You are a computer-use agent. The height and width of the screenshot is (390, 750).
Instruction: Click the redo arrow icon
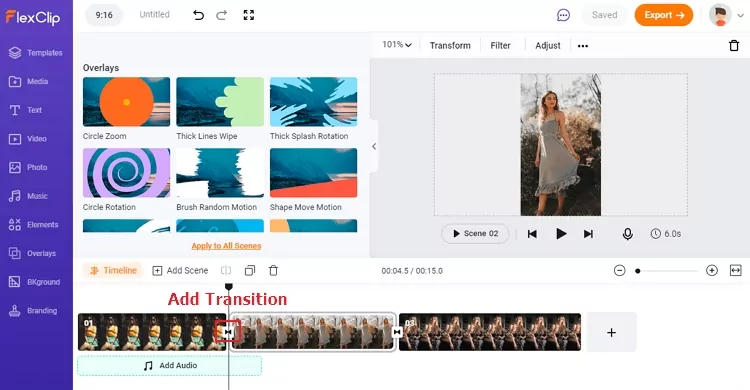221,15
